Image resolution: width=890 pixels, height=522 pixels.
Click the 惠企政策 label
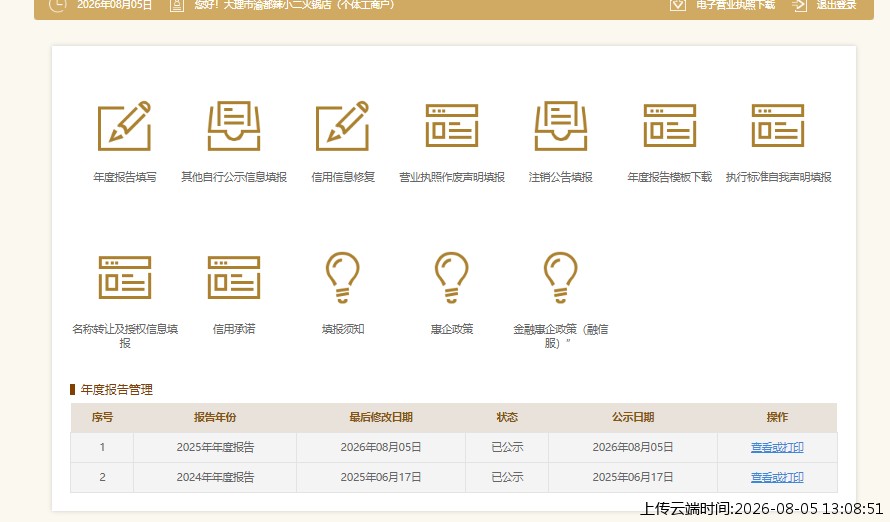pyautogui.click(x=452, y=329)
